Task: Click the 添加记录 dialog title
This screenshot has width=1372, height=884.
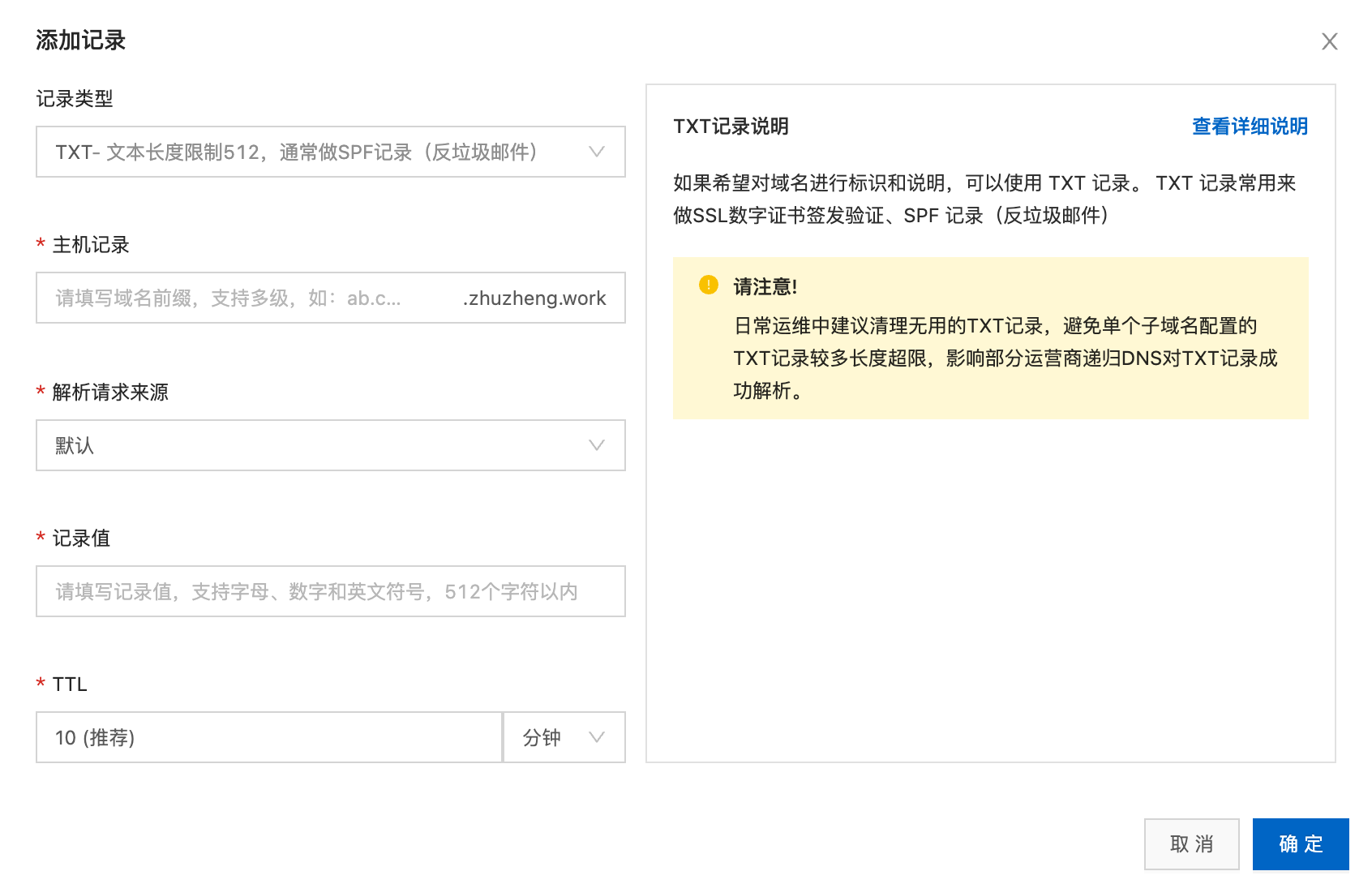Action: 81,41
